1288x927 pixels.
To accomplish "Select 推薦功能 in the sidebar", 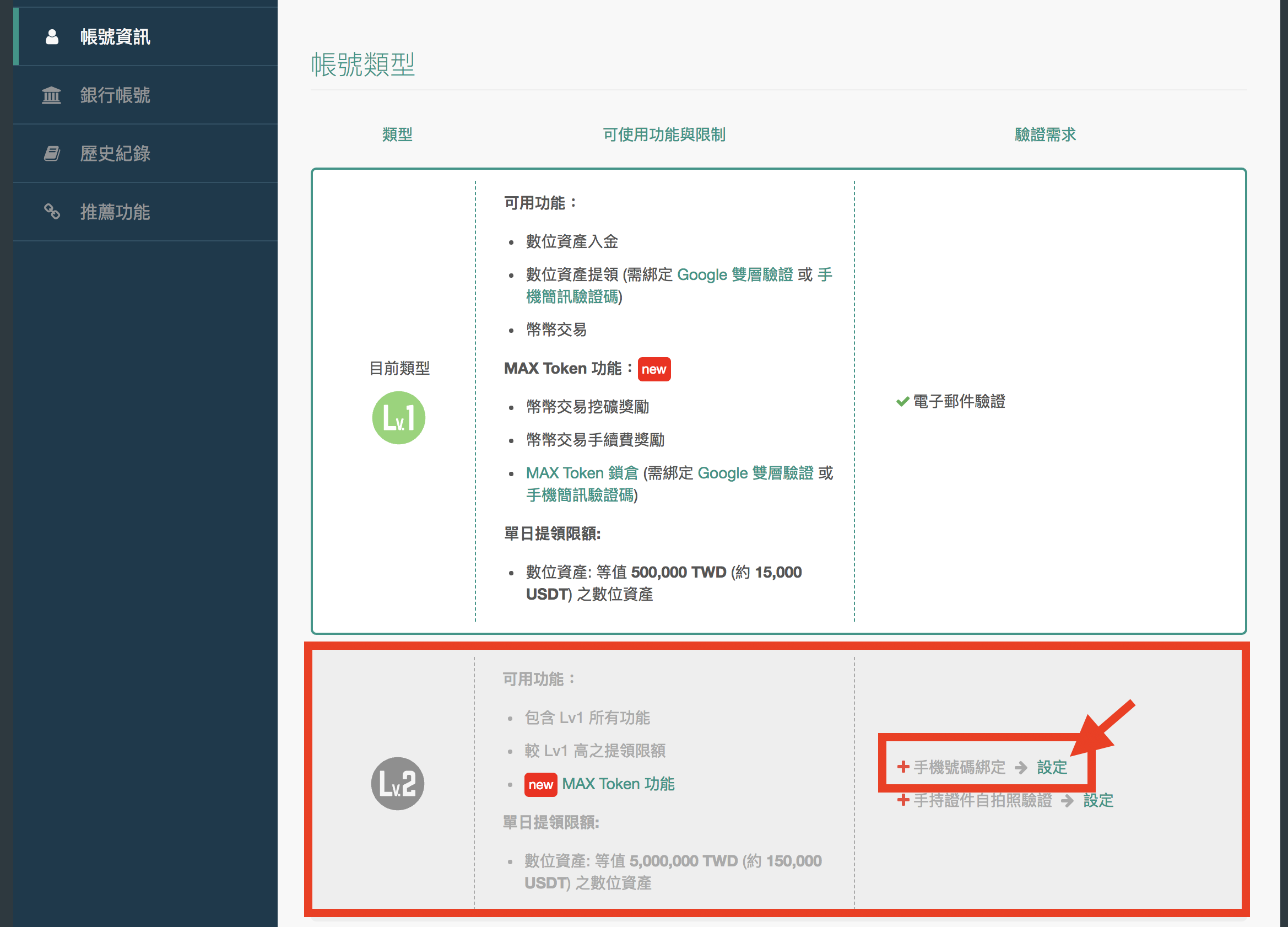I will [x=115, y=212].
